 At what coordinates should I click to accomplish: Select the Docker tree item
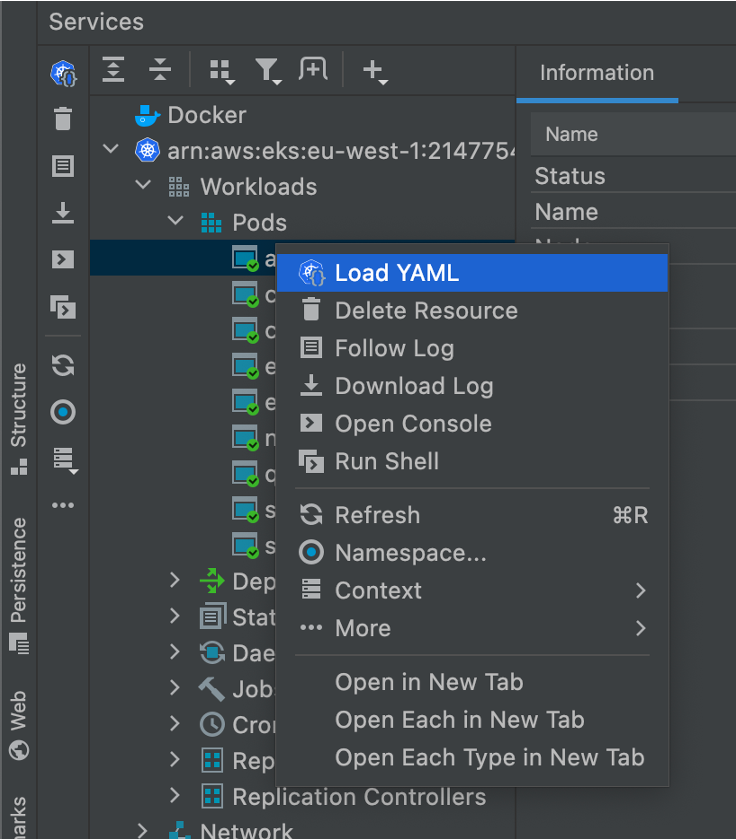(x=207, y=115)
